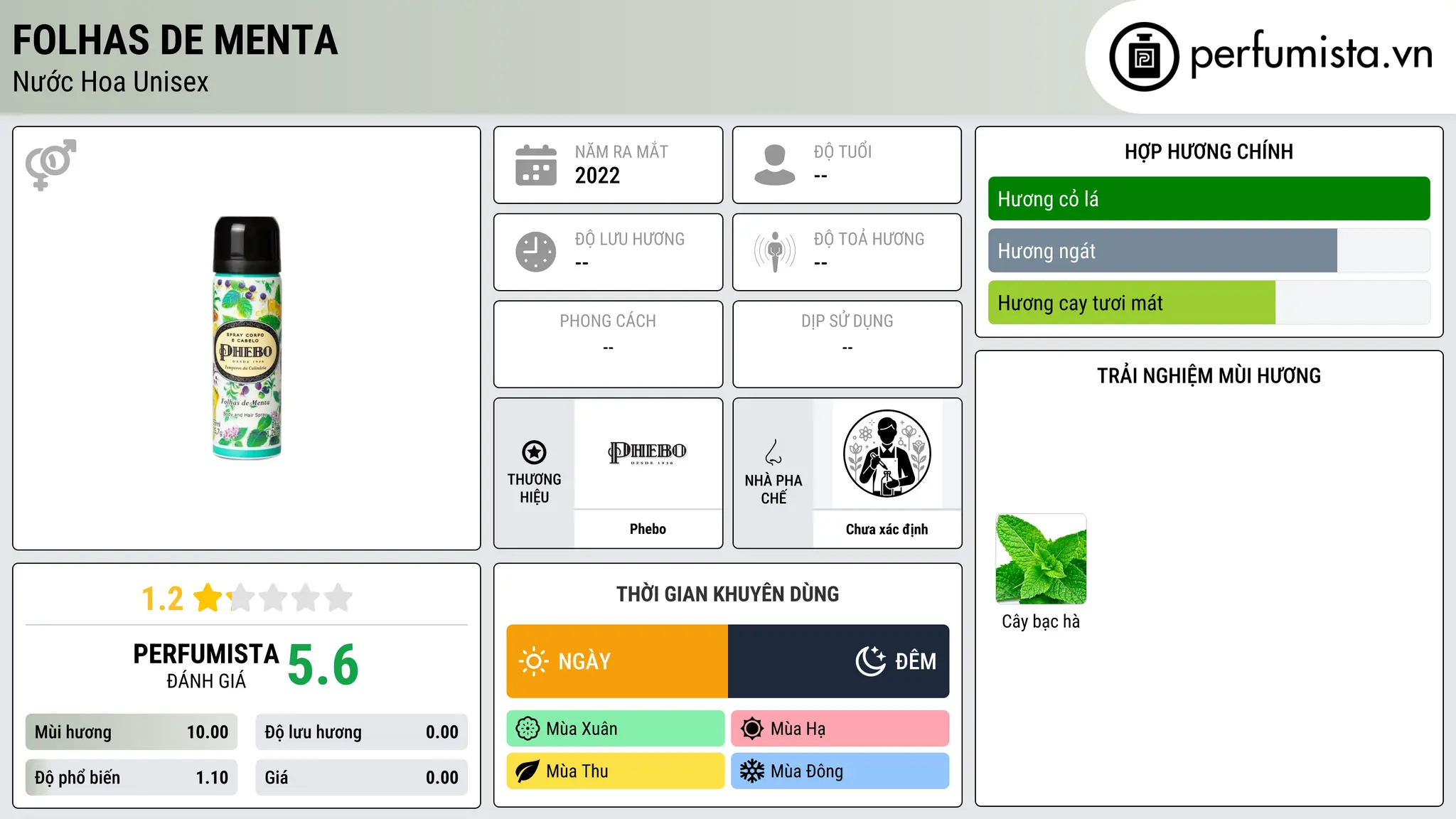Viewport: 1456px width, 819px height.
Task: Click the star badge icon above Thương hiệu
Action: (x=534, y=452)
